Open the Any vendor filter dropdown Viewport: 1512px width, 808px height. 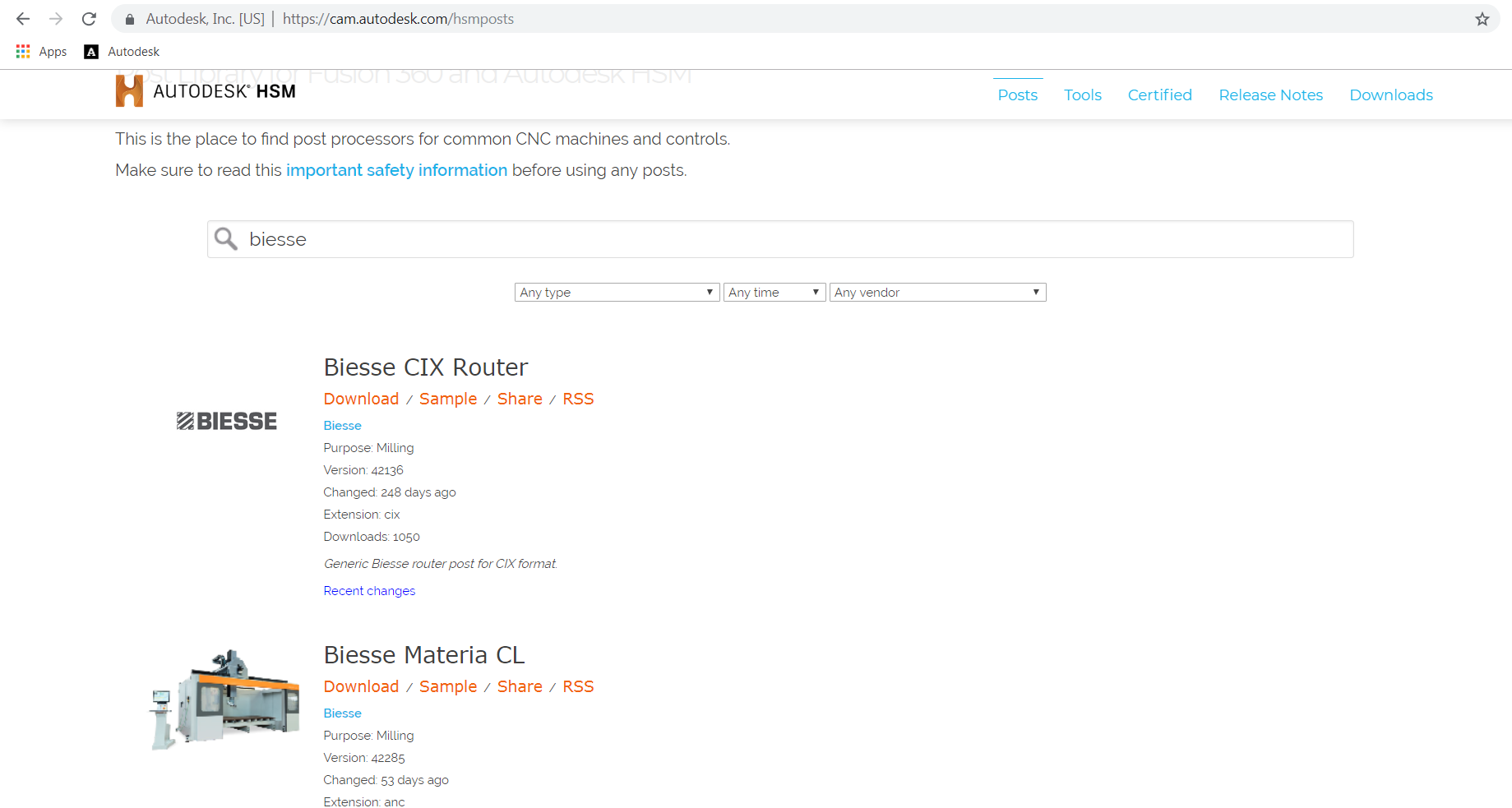[936, 292]
